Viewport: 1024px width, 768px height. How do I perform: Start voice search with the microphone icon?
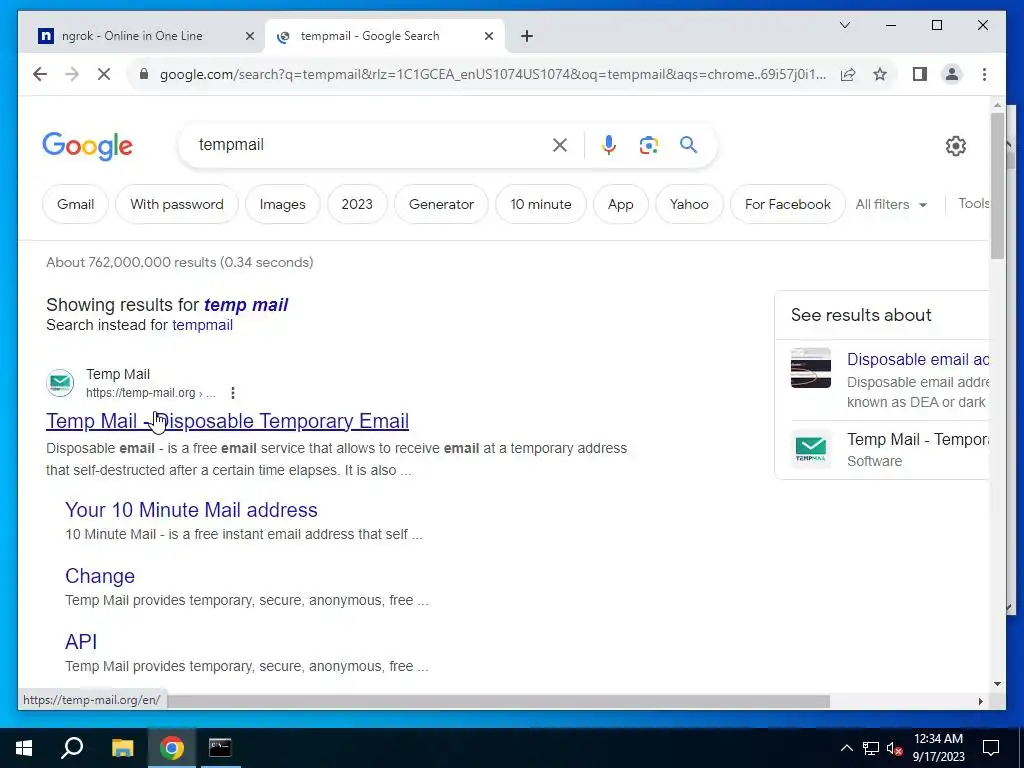click(x=609, y=145)
